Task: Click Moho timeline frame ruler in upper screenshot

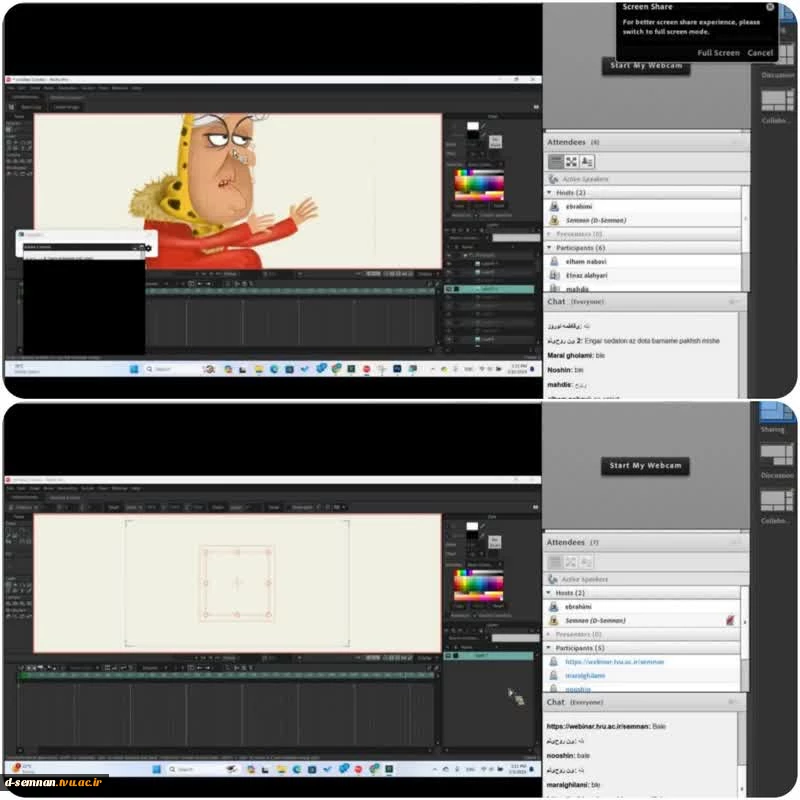Action: pos(290,291)
